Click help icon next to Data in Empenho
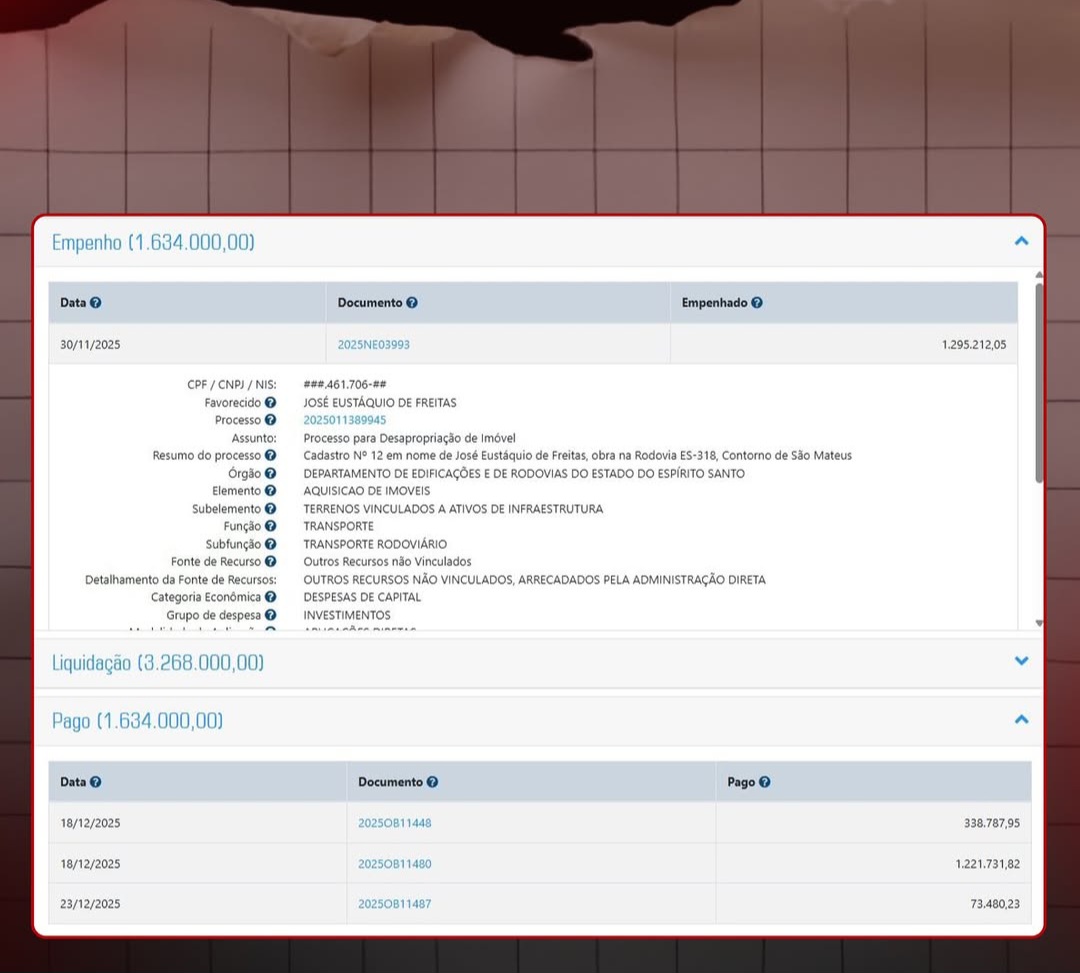Viewport: 1080px width, 973px height. pos(96,303)
